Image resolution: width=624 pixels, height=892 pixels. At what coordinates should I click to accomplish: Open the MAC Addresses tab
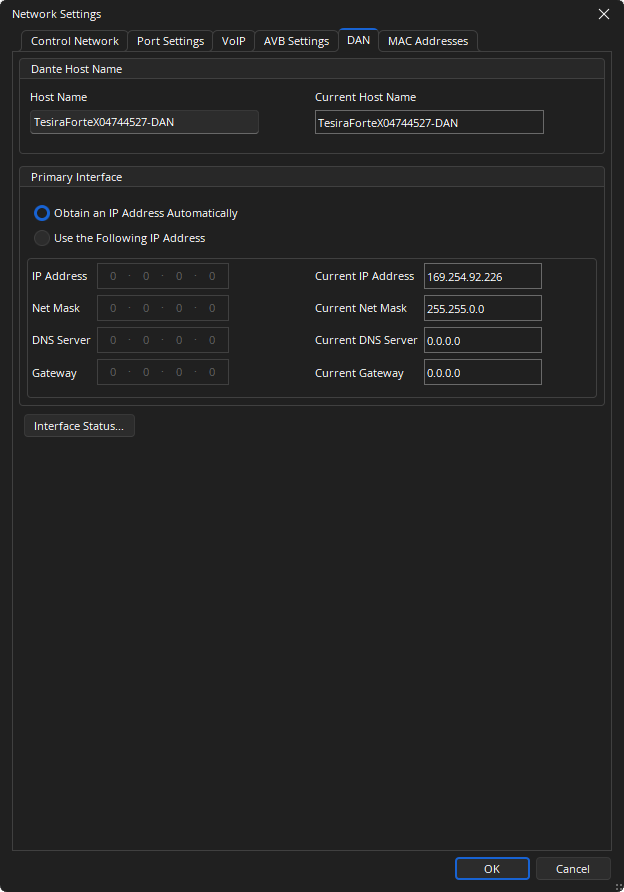428,41
